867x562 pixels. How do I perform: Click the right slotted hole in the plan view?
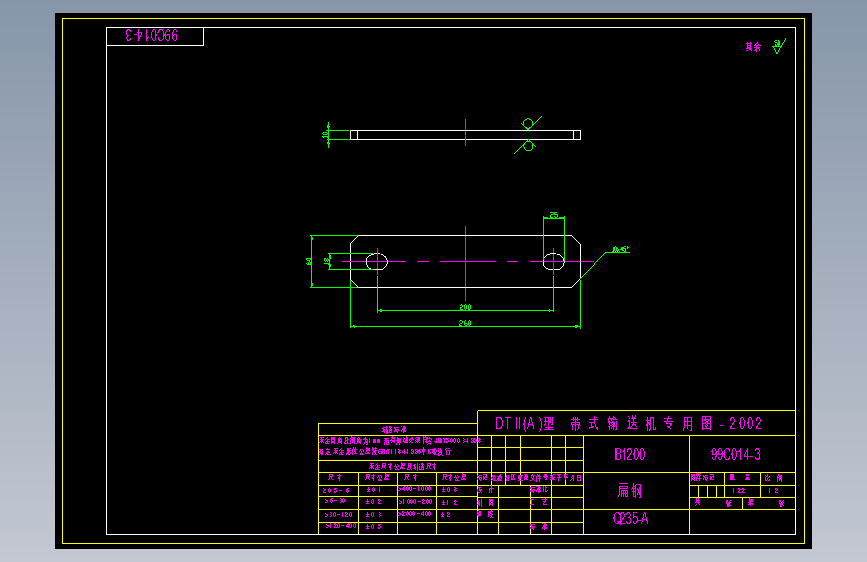(x=553, y=261)
